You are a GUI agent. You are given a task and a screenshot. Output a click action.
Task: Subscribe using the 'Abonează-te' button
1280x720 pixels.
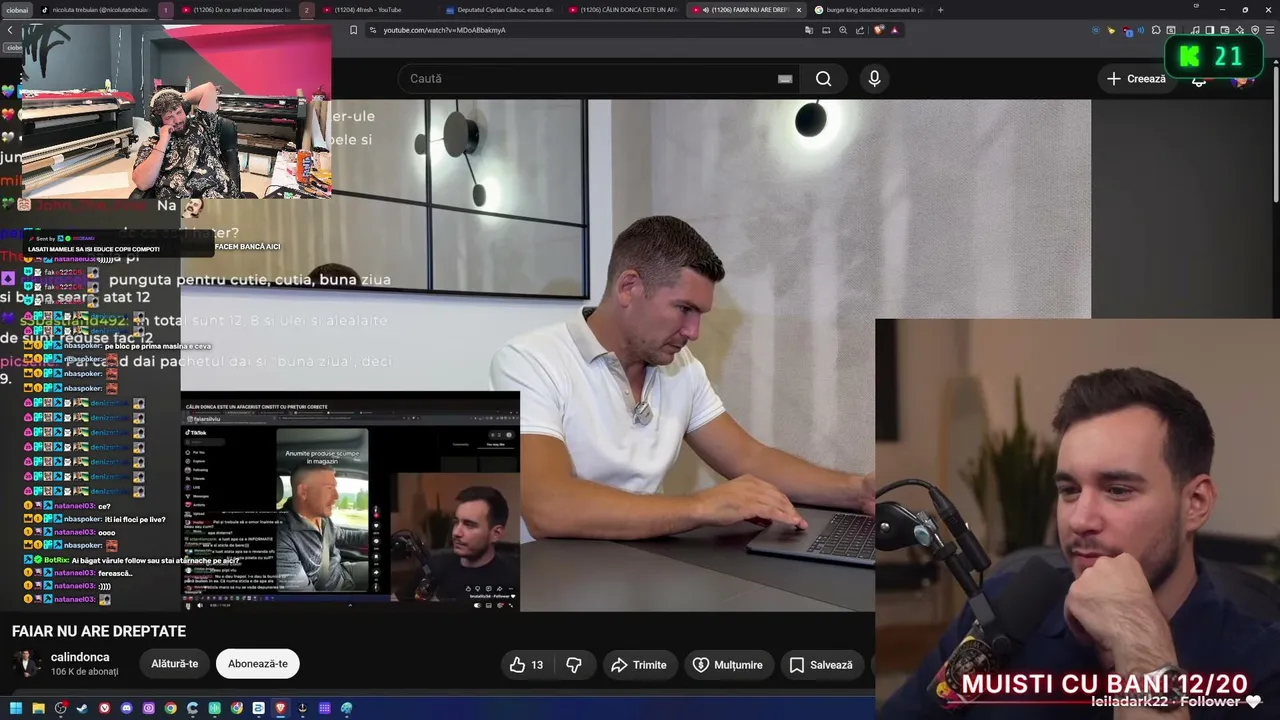258,664
